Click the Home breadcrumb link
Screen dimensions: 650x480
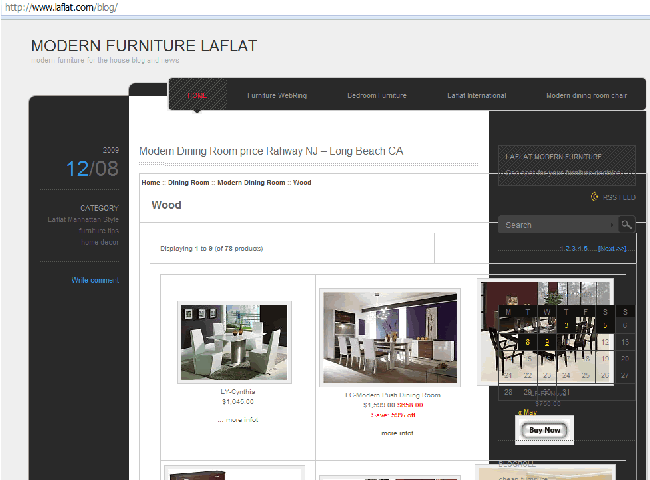coord(150,182)
